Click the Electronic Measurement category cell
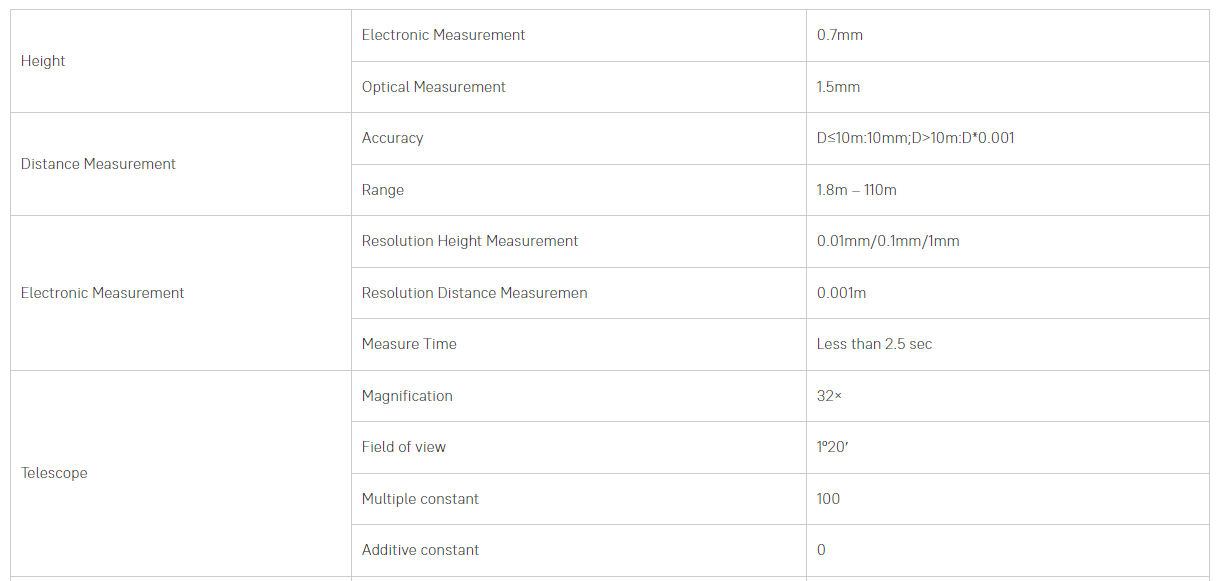This screenshot has height=581, width=1216. click(x=103, y=293)
